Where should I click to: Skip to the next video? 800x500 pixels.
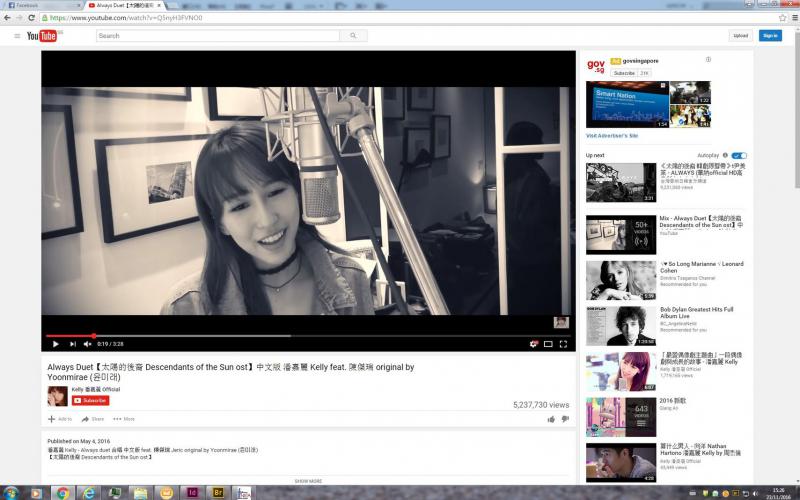coord(70,344)
